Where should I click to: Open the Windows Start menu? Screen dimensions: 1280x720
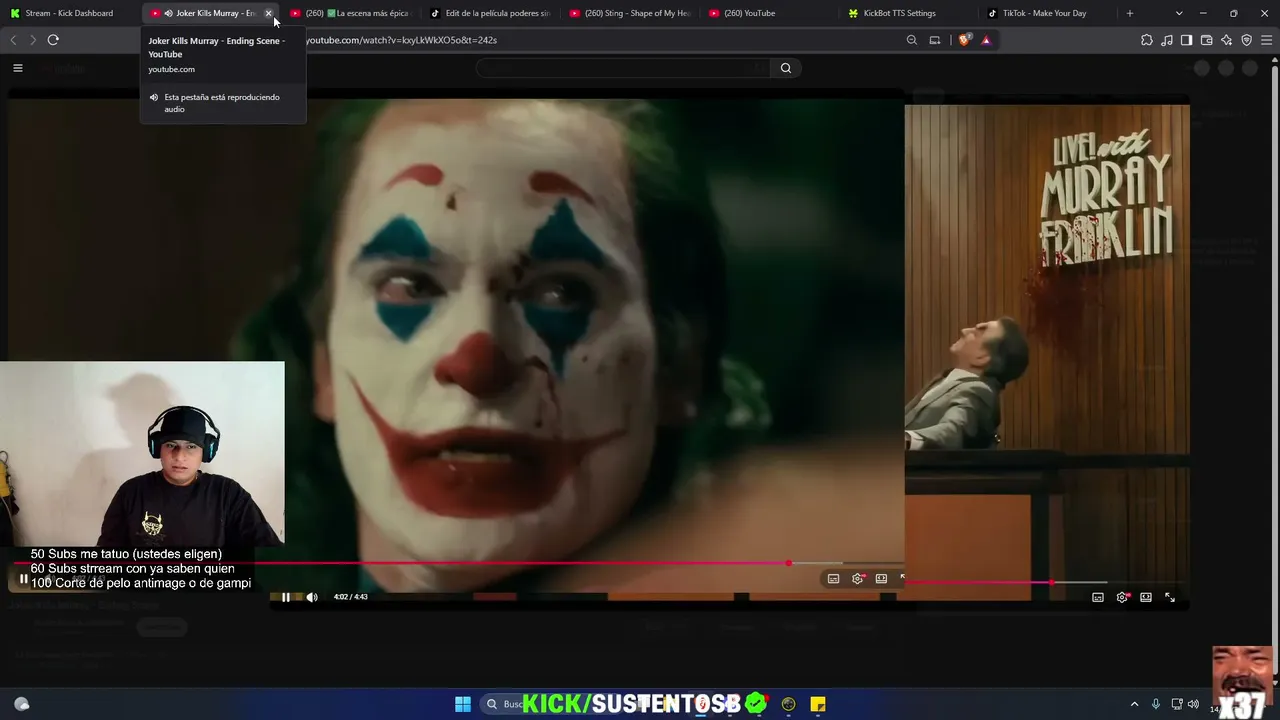coord(463,704)
